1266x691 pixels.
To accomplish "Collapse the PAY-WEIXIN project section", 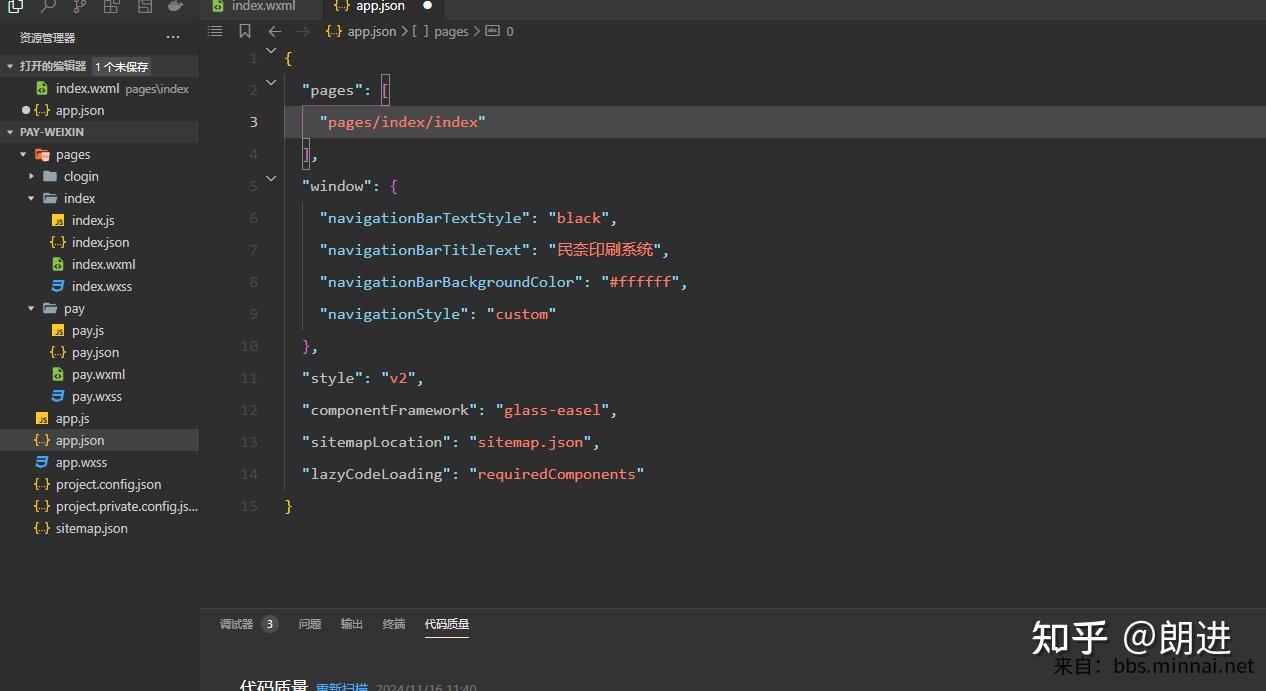I will tap(10, 132).
